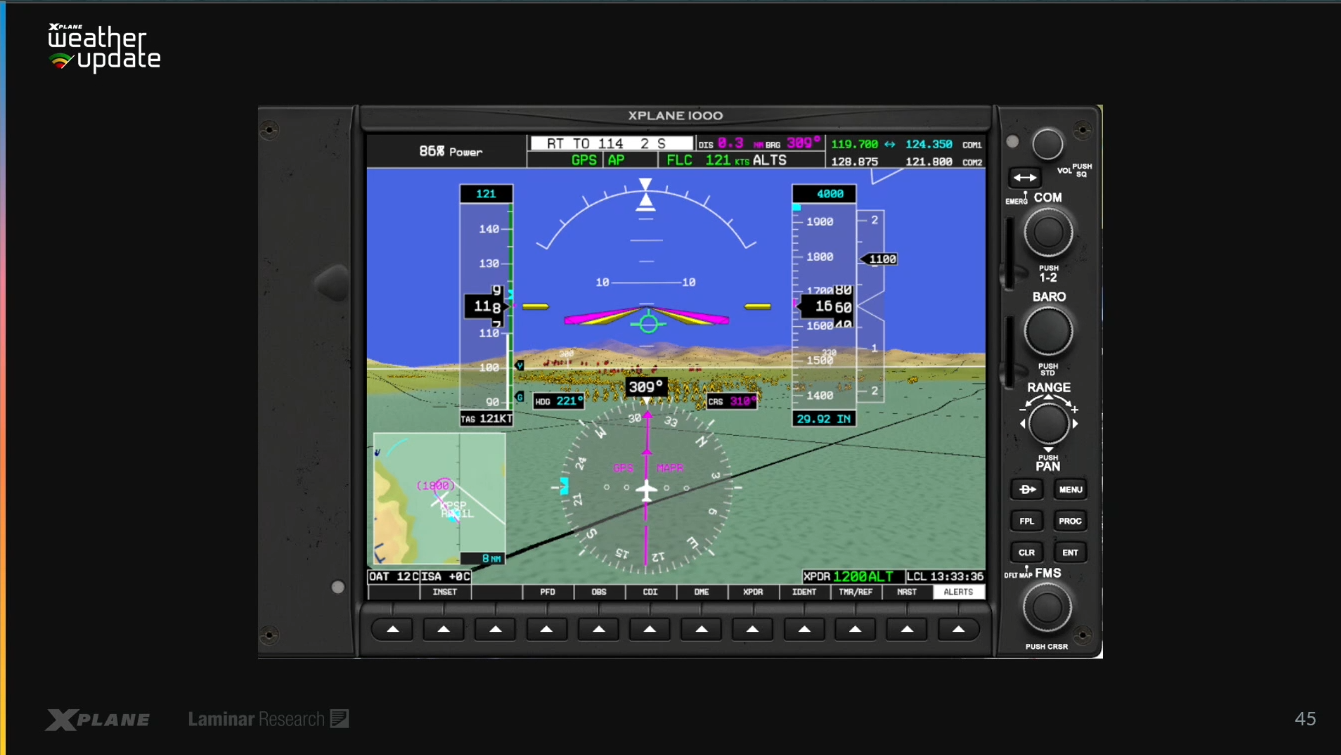Click the Direct-To button on the bezel
Image resolution: width=1341 pixels, height=755 pixels.
coord(1027,490)
